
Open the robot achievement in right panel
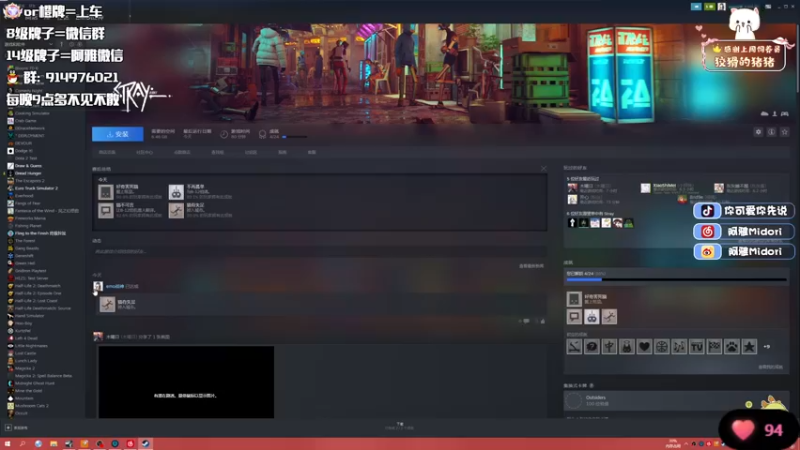pos(591,317)
